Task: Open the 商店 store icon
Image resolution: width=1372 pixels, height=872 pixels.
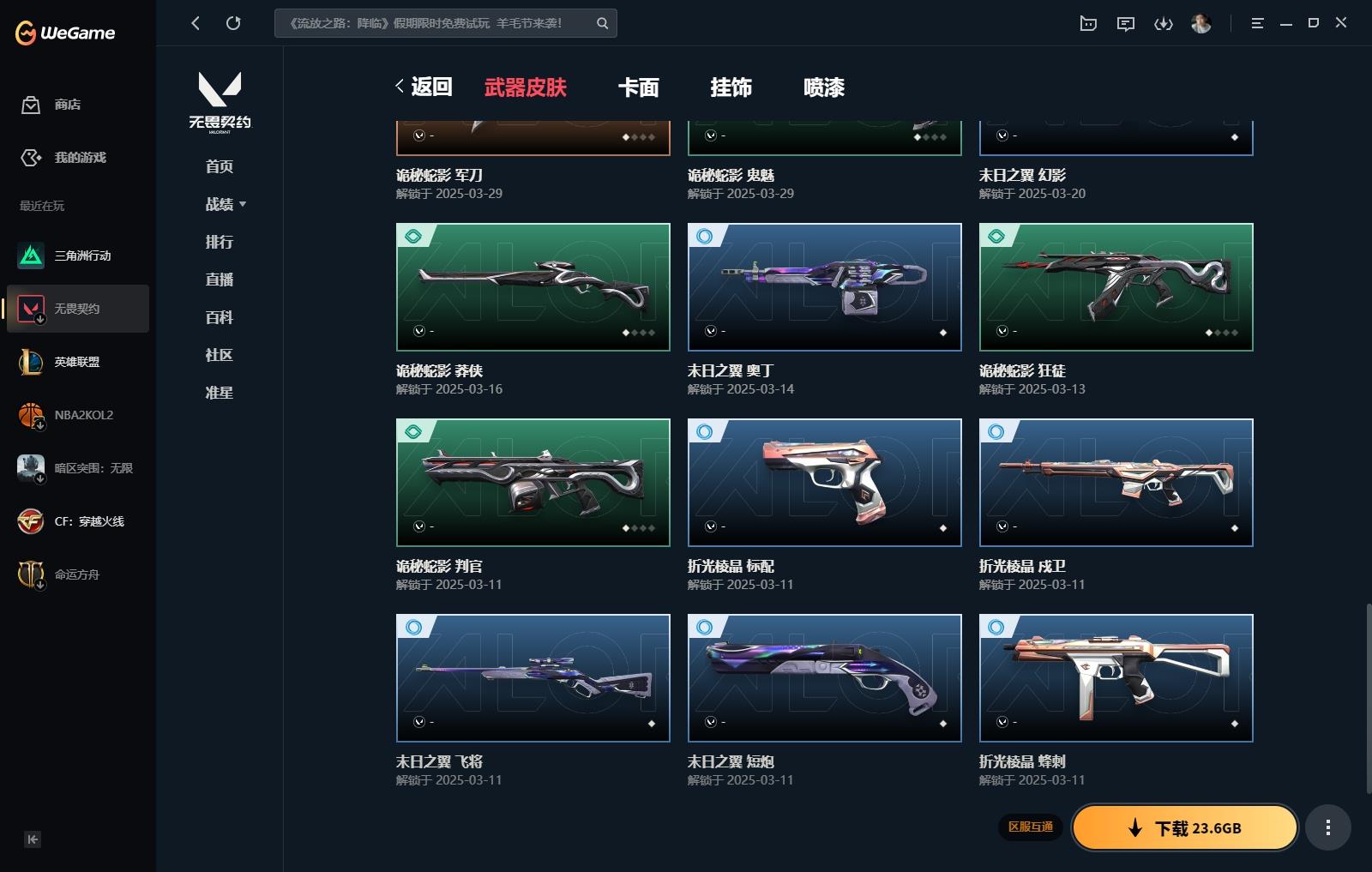Action: click(31, 105)
